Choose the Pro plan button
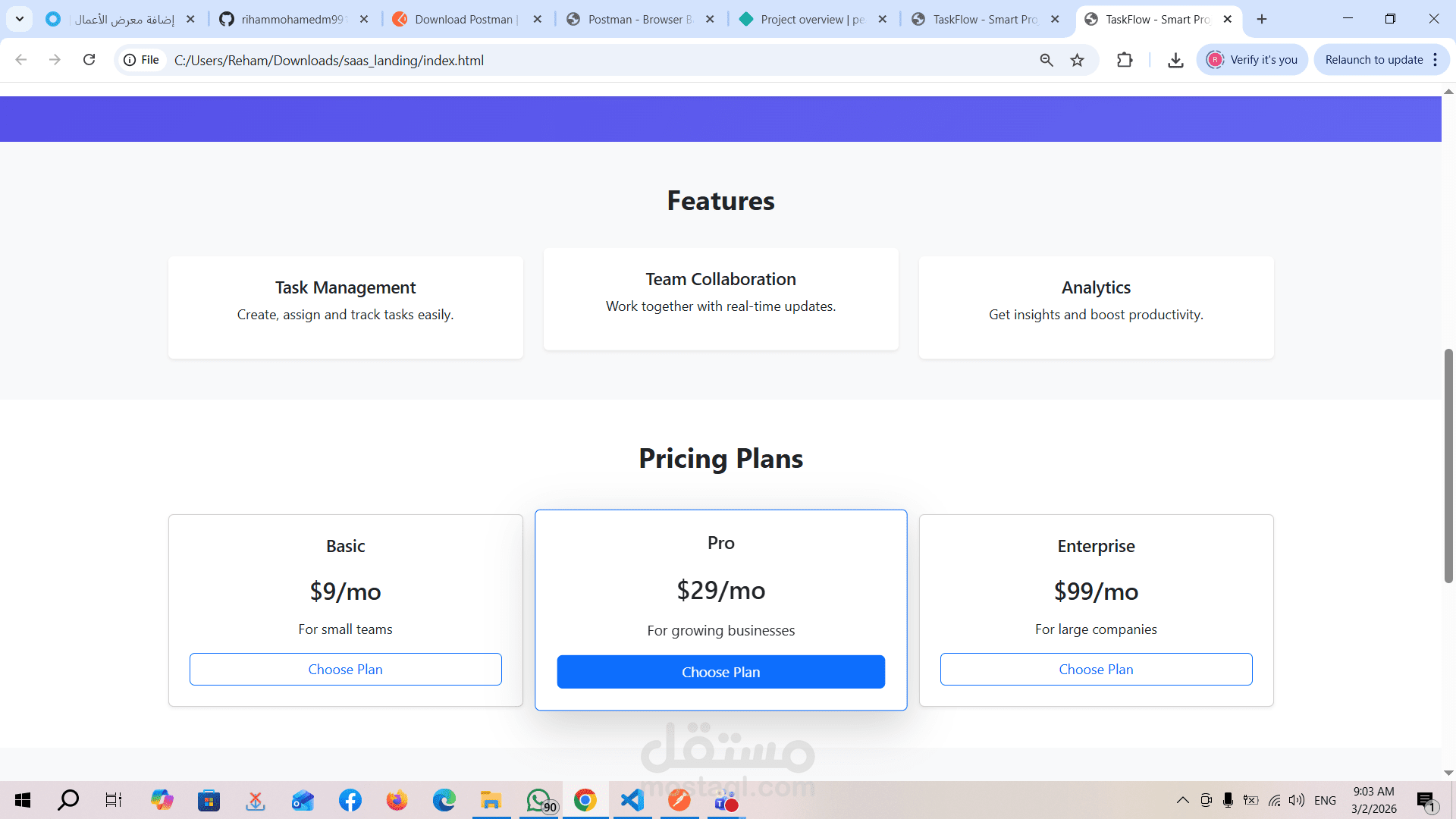Image resolution: width=1456 pixels, height=819 pixels. point(720,672)
